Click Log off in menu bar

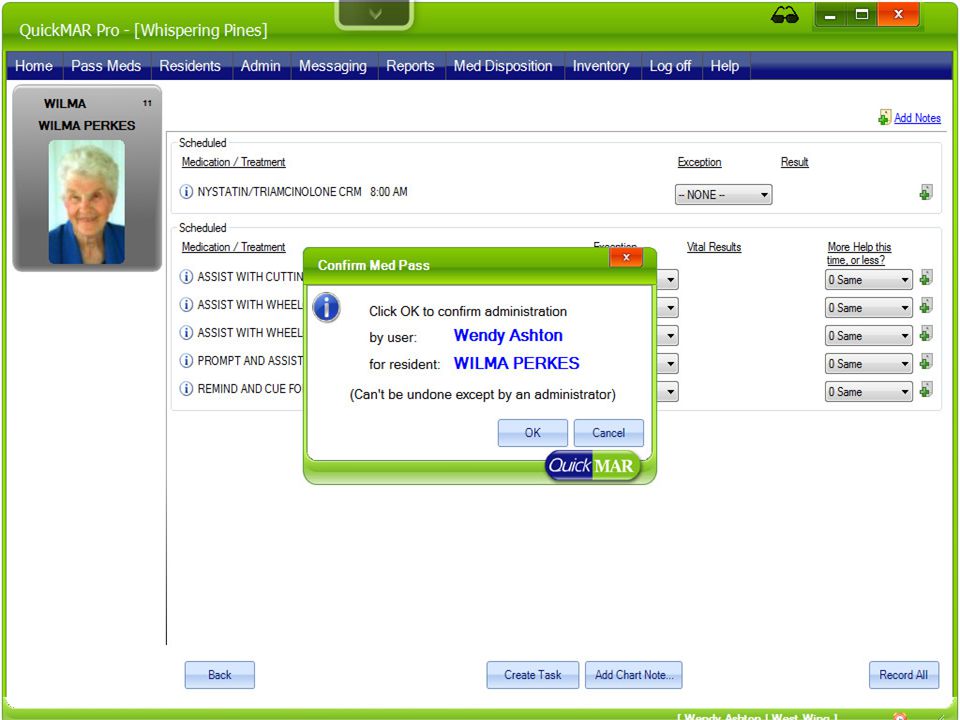(x=670, y=66)
